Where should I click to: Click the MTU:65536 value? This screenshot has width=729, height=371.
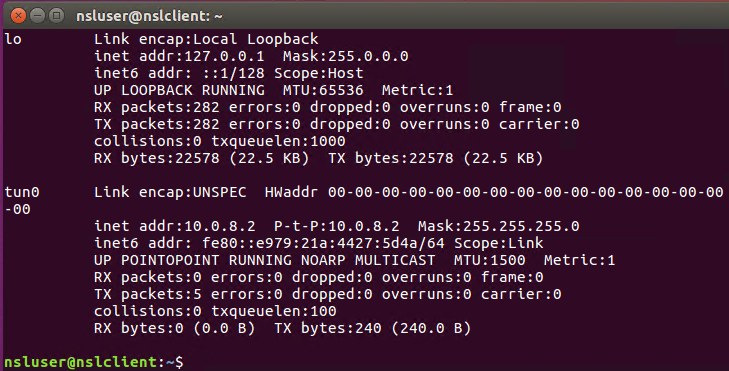(x=323, y=90)
